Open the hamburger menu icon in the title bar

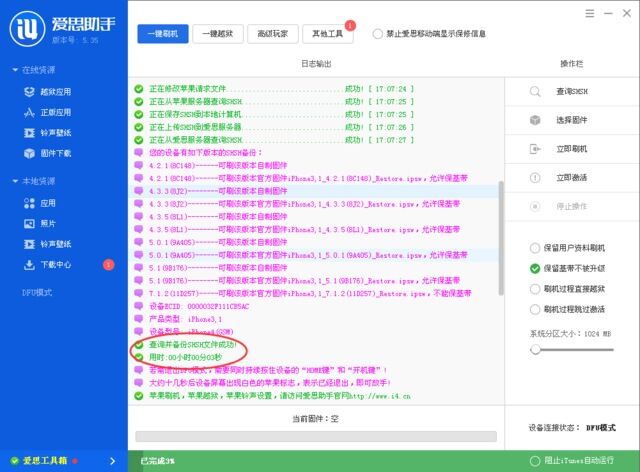(x=590, y=13)
